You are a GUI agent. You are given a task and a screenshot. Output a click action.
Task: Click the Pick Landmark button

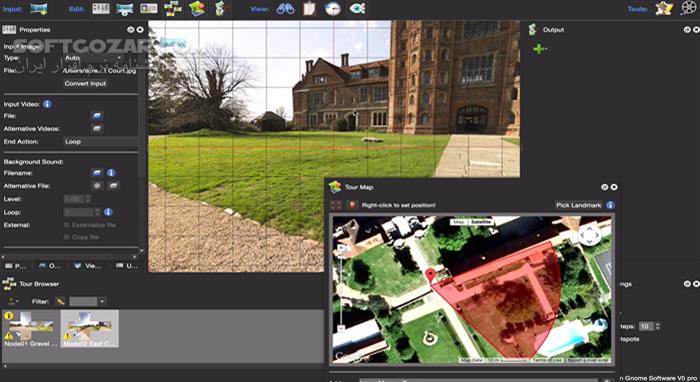point(578,205)
